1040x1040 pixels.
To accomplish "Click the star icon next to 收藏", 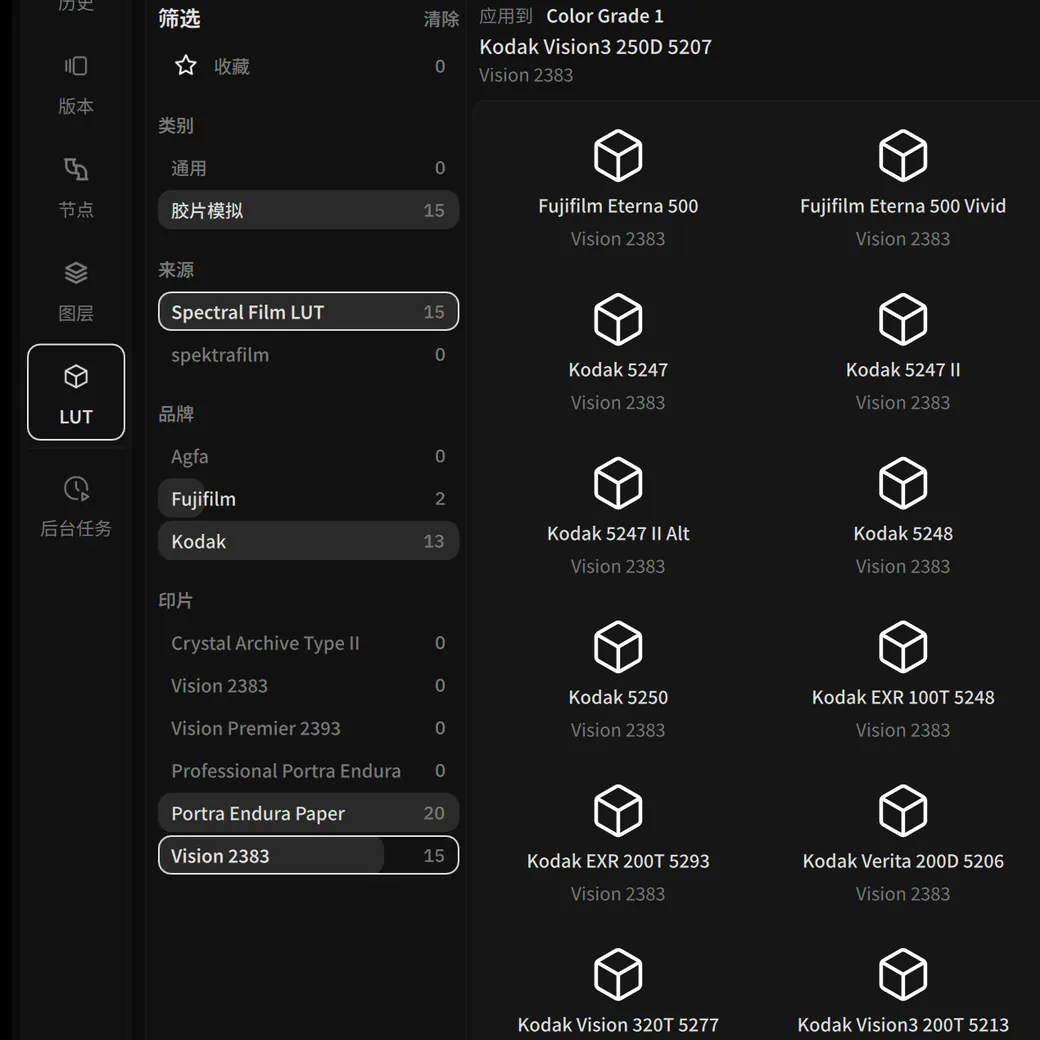I will coord(186,66).
